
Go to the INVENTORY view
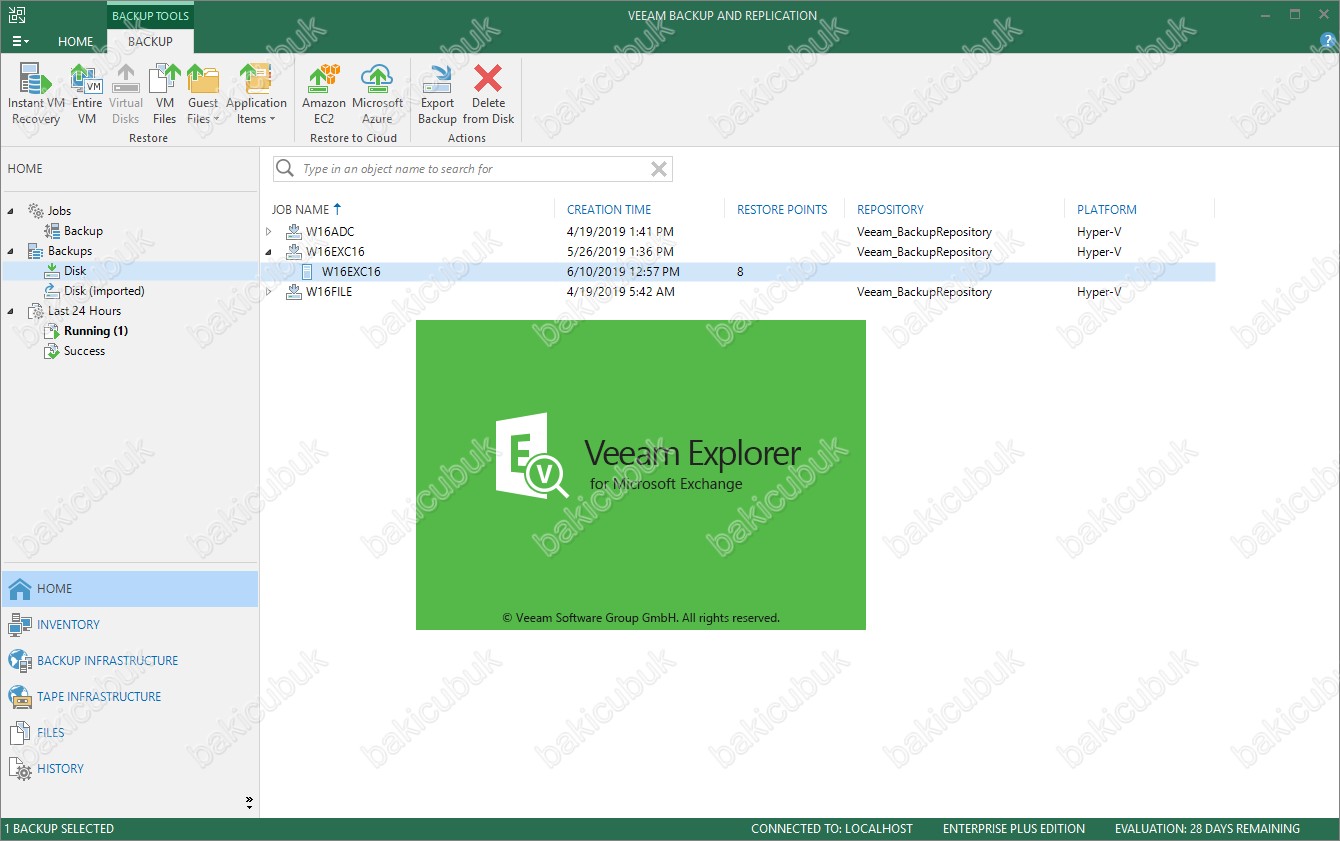(68, 625)
